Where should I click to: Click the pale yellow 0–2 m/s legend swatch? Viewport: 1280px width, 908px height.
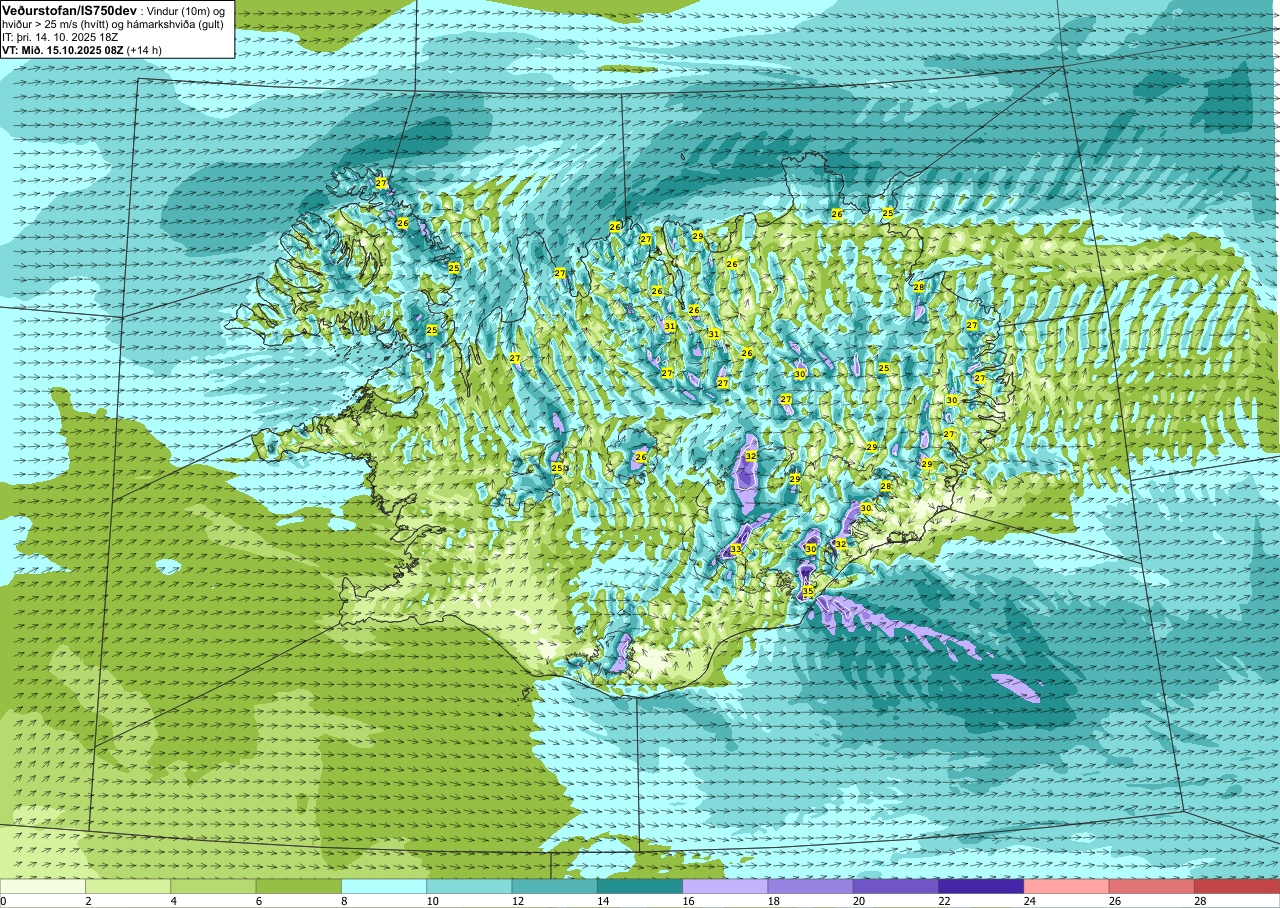coord(43,886)
